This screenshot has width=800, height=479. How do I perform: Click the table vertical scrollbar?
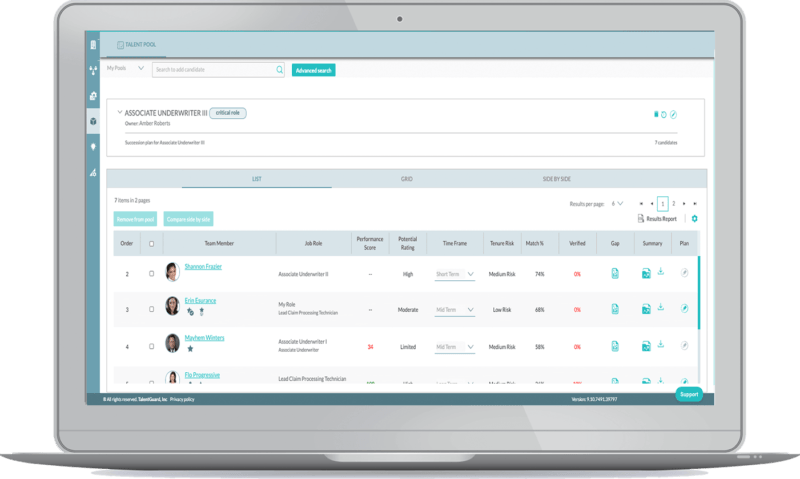click(x=698, y=293)
